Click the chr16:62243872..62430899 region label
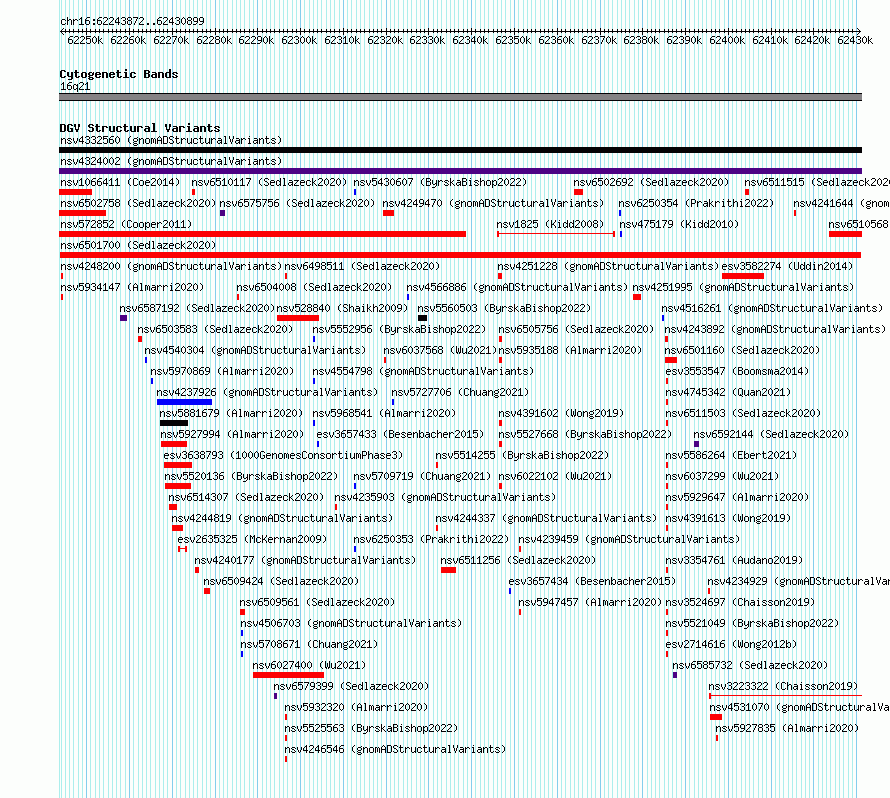Image resolution: width=890 pixels, height=798 pixels. click(132, 21)
